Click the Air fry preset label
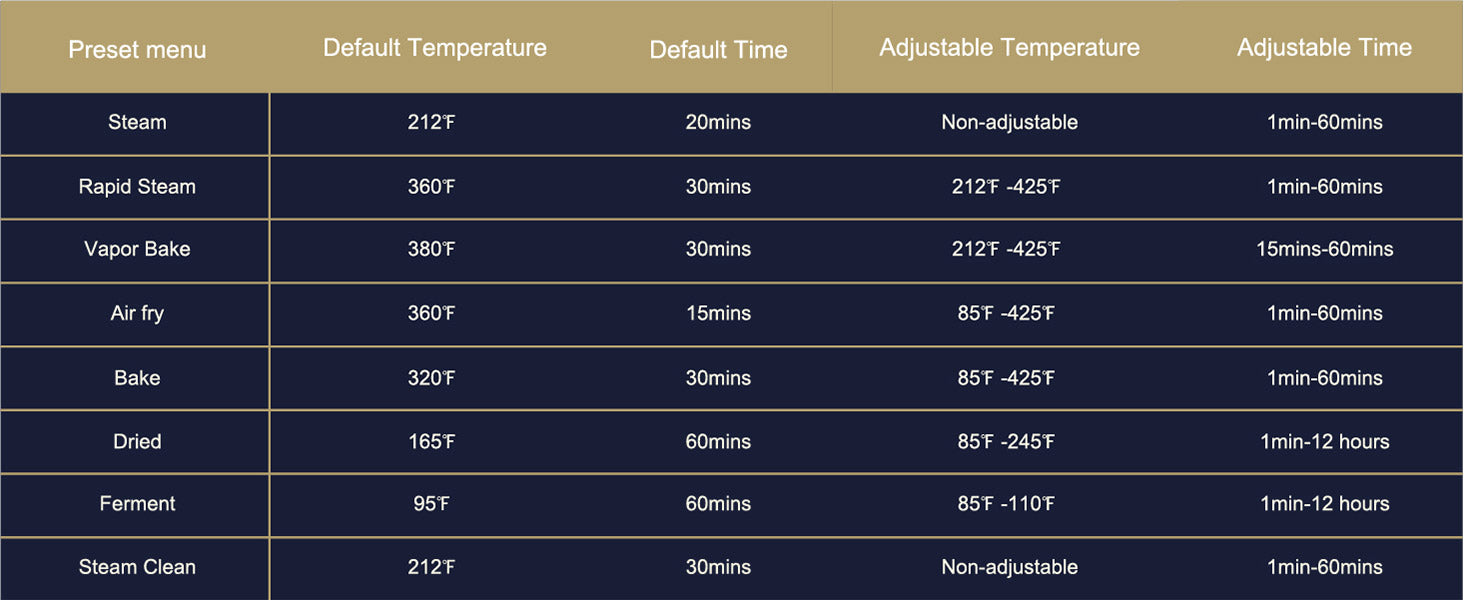 click(x=137, y=313)
